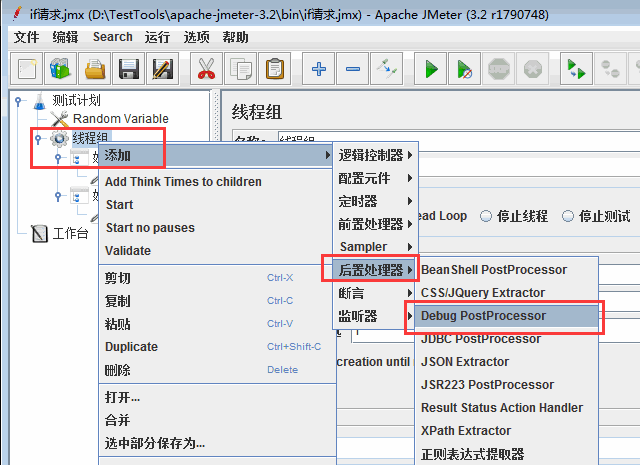Click the Copy toolbar icon
Image resolution: width=640 pixels, height=465 pixels.
point(241,69)
